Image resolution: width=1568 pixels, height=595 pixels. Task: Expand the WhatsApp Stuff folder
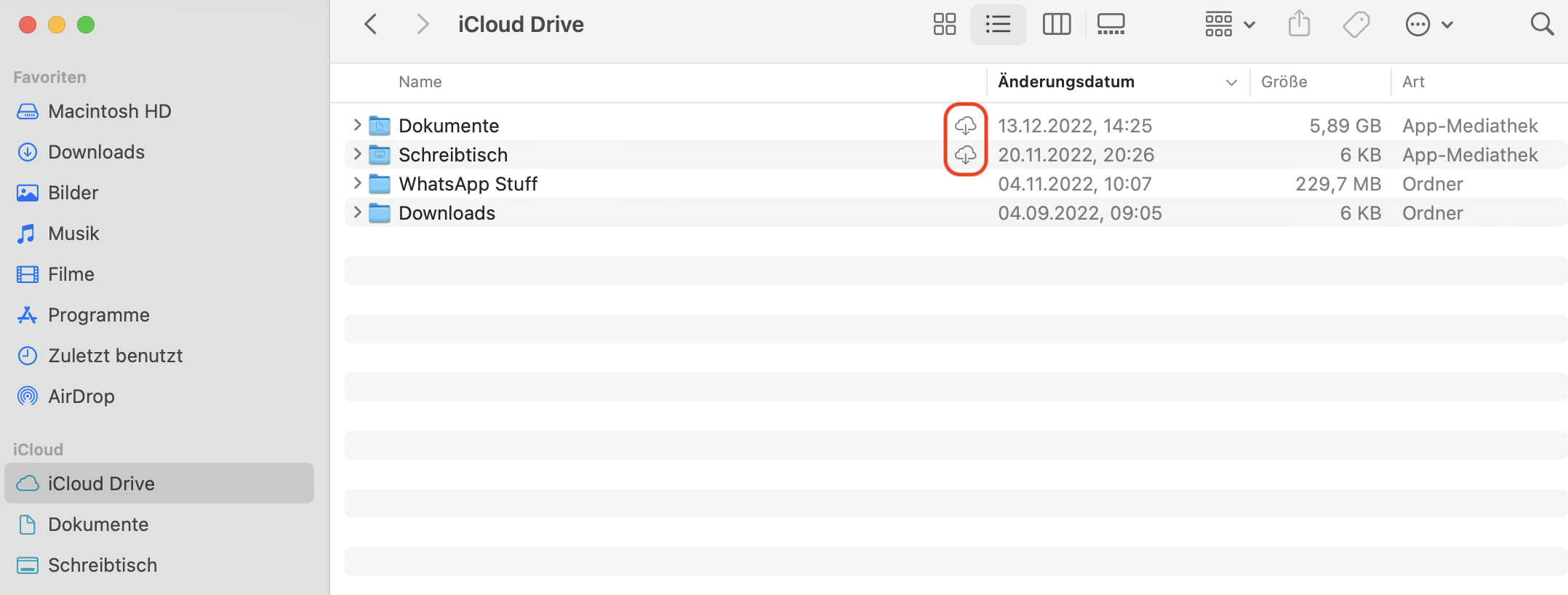(x=357, y=183)
